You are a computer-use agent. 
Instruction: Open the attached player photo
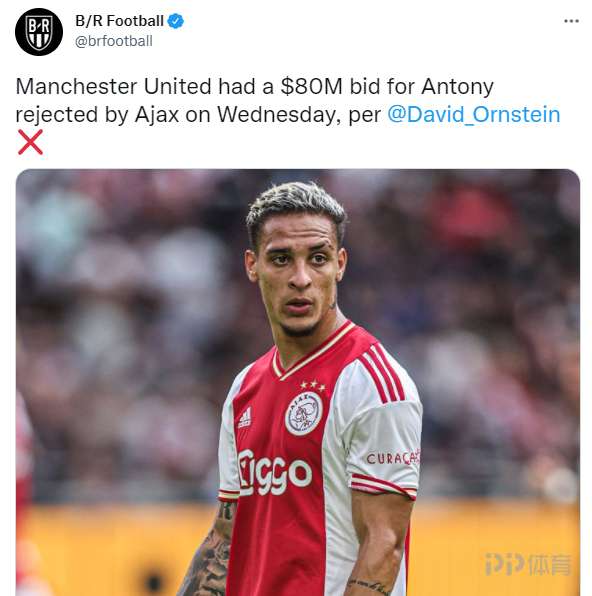298,382
